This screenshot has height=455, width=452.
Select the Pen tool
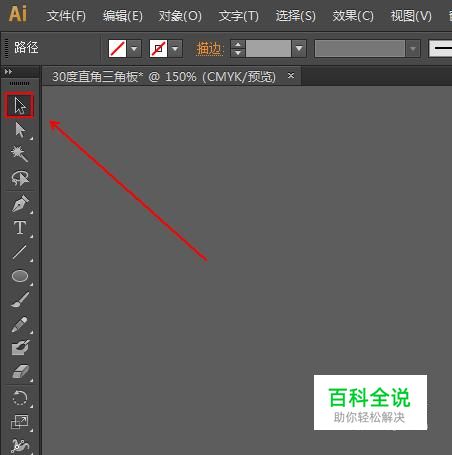click(20, 203)
